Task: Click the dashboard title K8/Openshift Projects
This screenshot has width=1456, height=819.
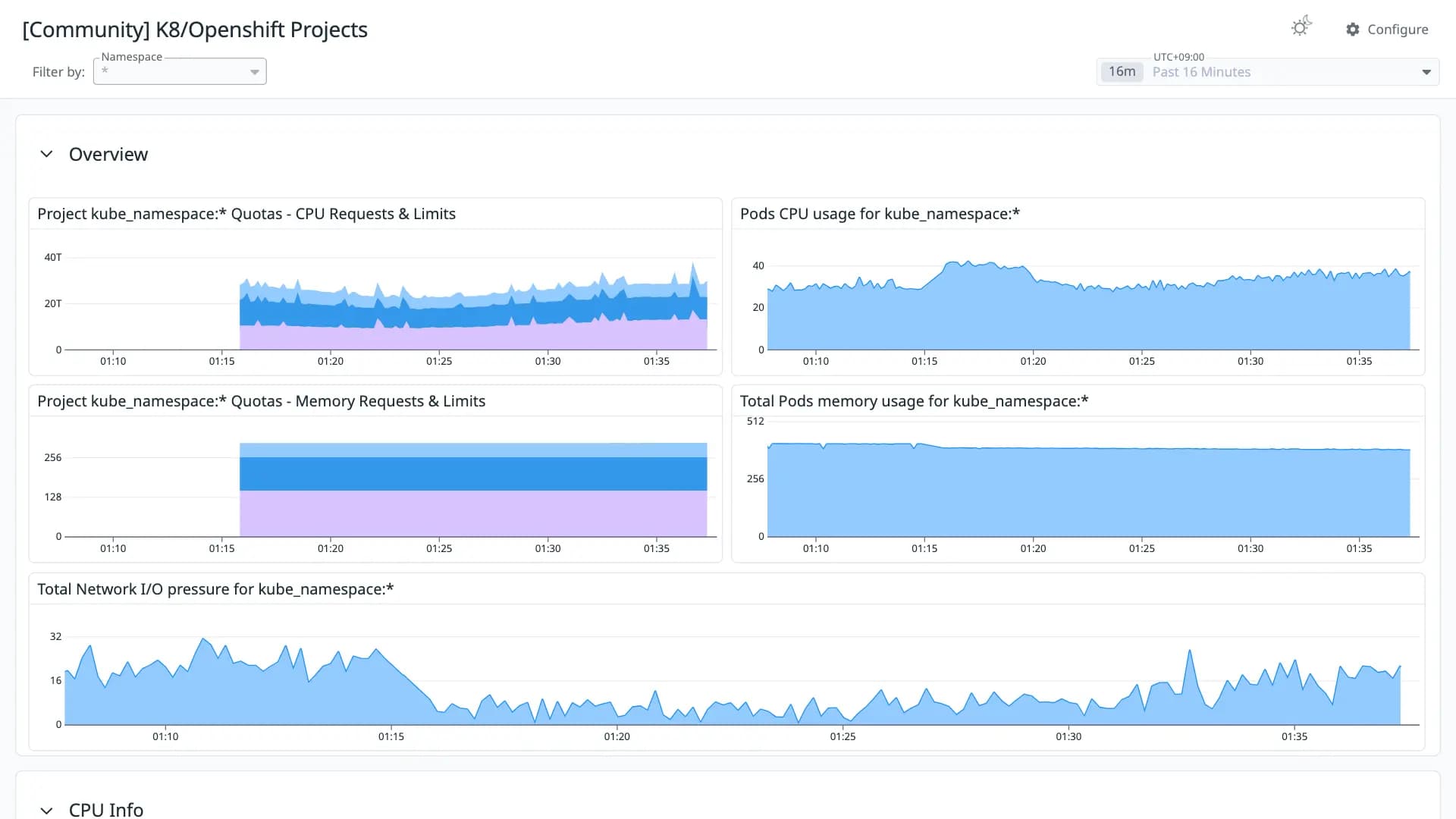Action: tap(195, 30)
